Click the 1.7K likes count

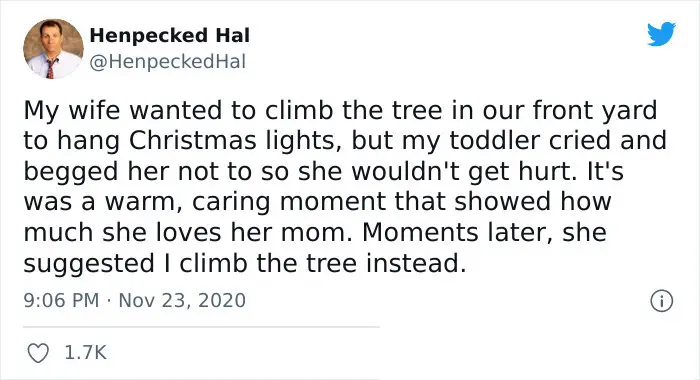coord(86,353)
